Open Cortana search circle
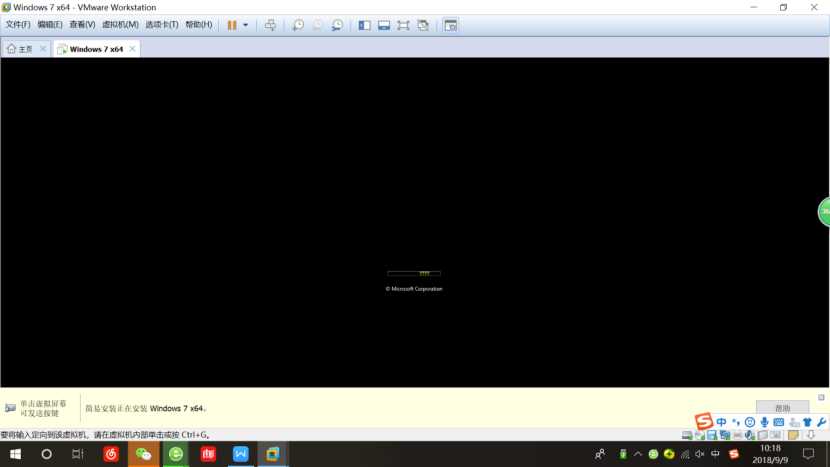The width and height of the screenshot is (830, 467). (47, 454)
